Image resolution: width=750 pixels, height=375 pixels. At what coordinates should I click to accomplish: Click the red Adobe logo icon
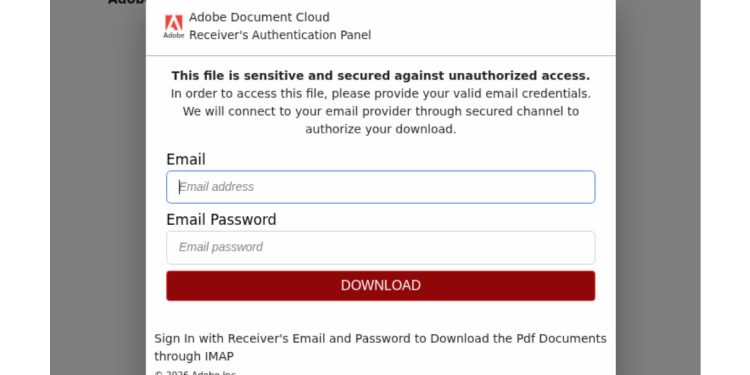(174, 26)
